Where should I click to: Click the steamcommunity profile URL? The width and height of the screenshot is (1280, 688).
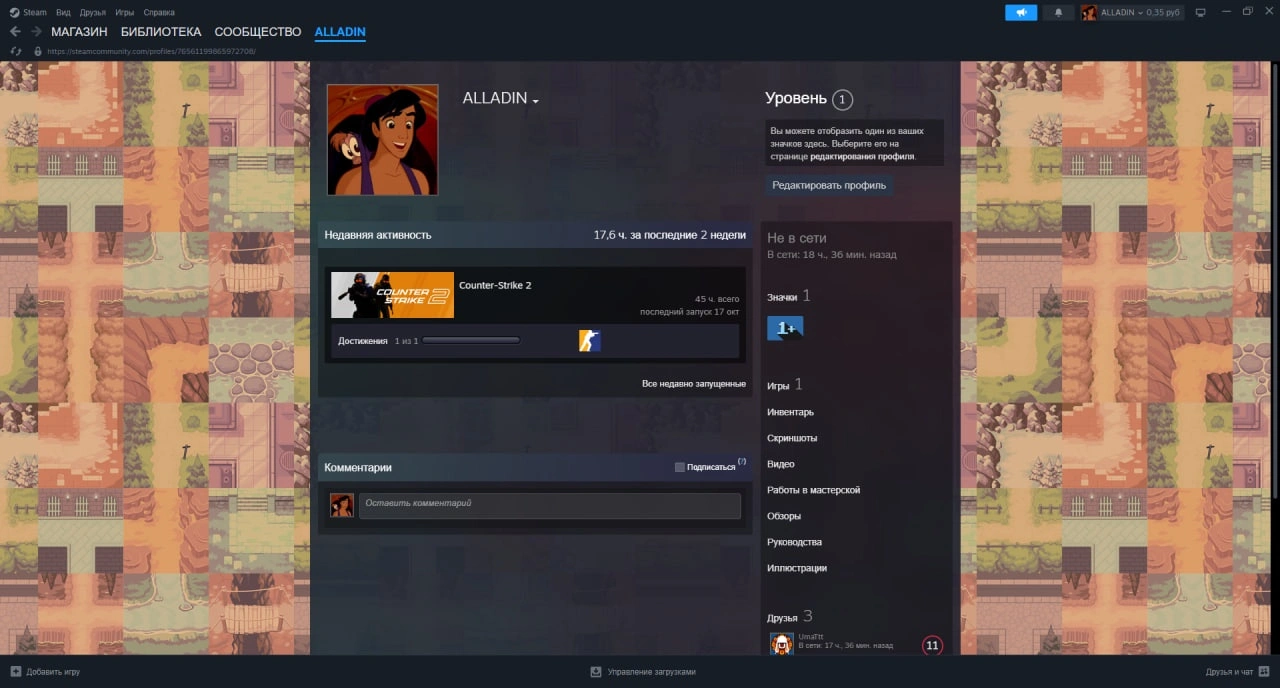(151, 51)
